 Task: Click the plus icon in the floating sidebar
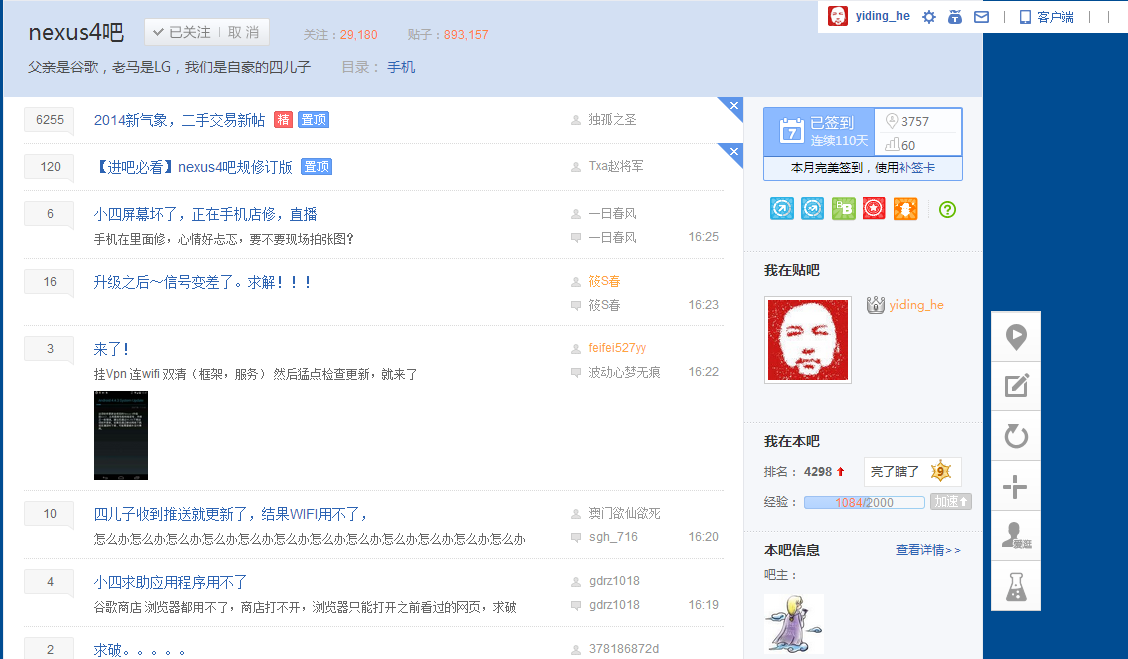point(1016,486)
